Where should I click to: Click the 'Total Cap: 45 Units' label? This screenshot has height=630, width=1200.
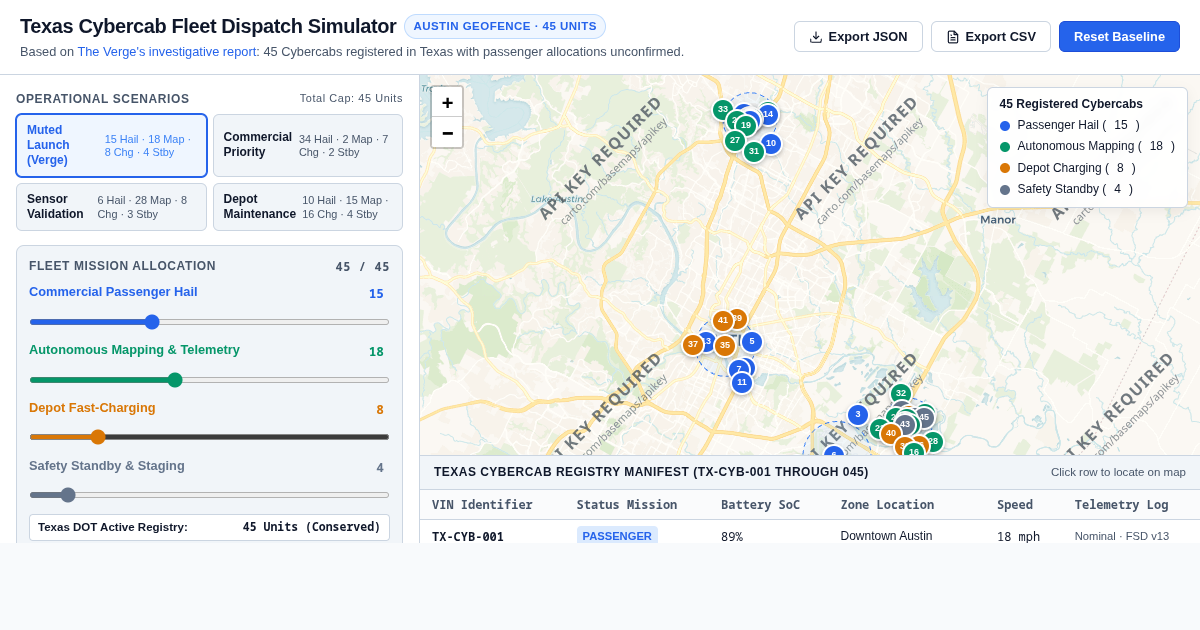(351, 98)
